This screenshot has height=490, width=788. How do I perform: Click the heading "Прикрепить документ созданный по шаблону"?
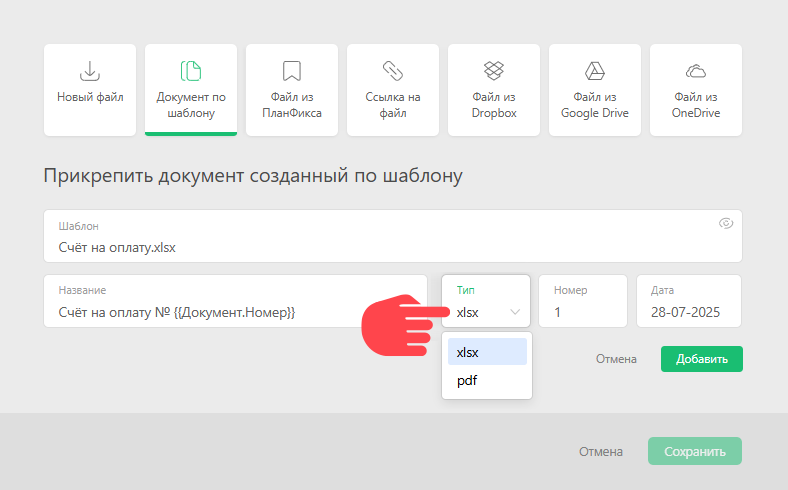(x=253, y=176)
